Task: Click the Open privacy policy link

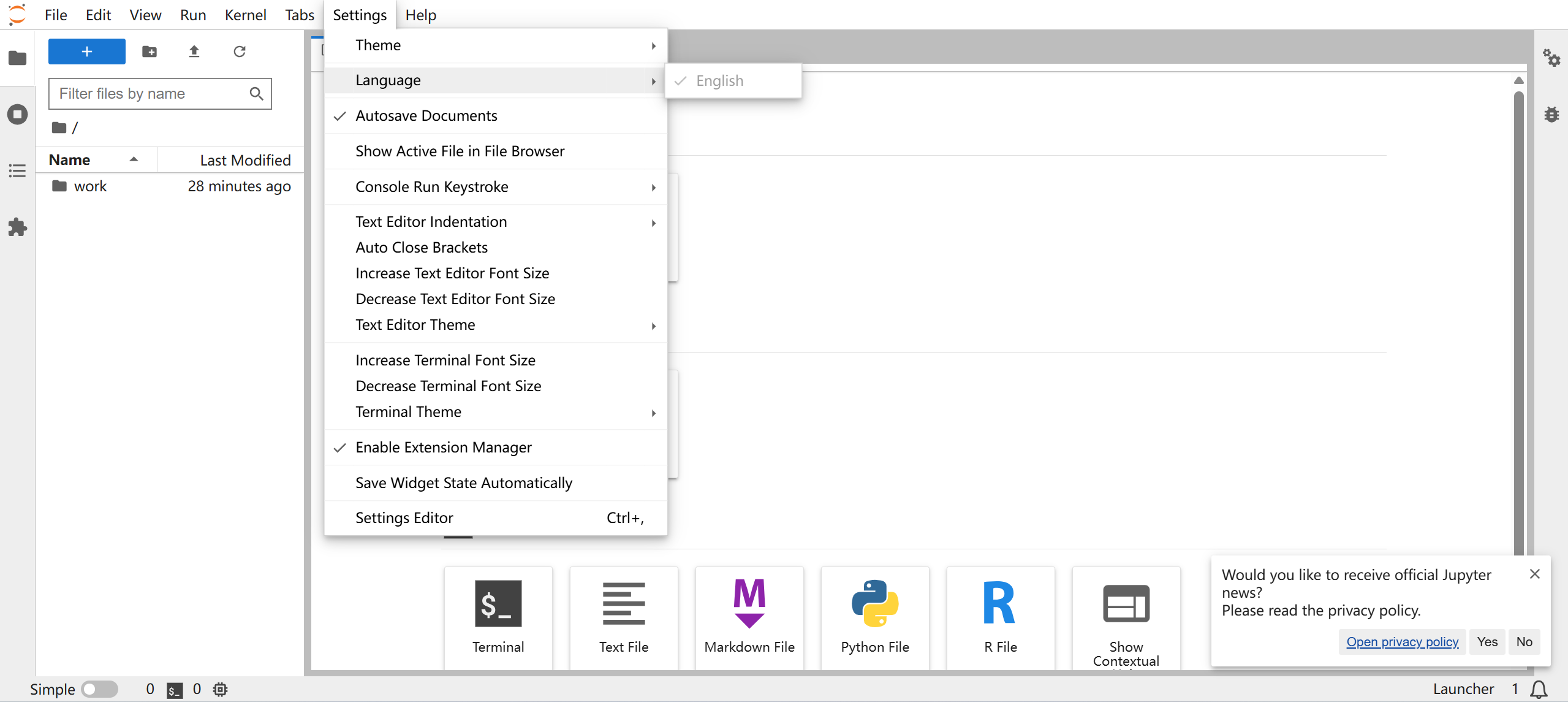Action: [x=1402, y=642]
